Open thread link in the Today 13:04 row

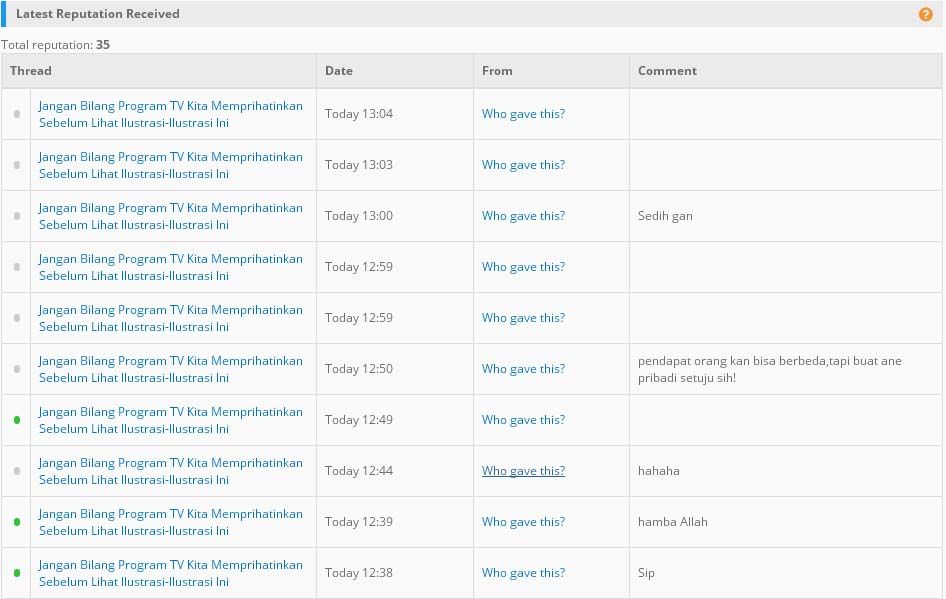(x=170, y=114)
